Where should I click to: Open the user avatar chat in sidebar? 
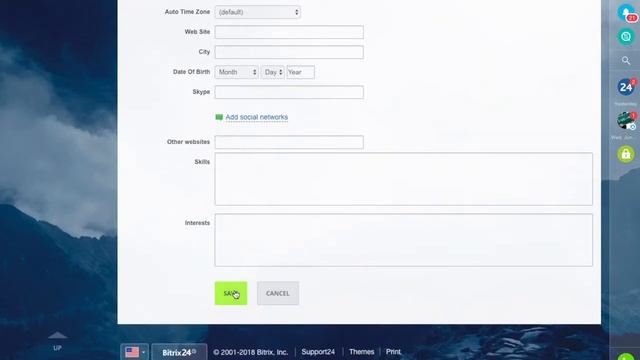(626, 121)
